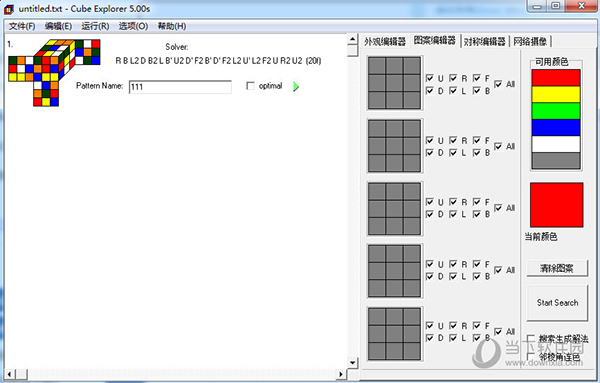Click the Start Search button
Image resolution: width=600 pixels, height=383 pixels.
[557, 303]
